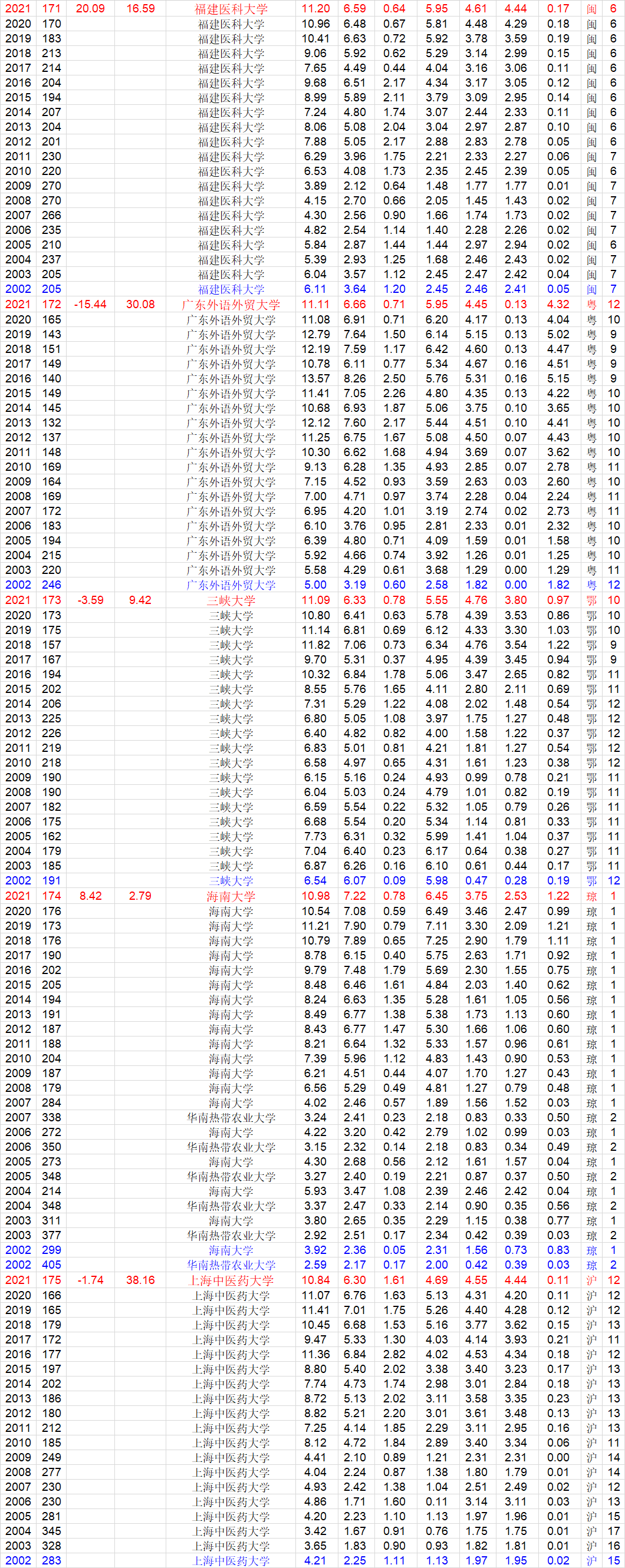Select the blue rank value 283
625x1568 pixels.
(x=52, y=1561)
